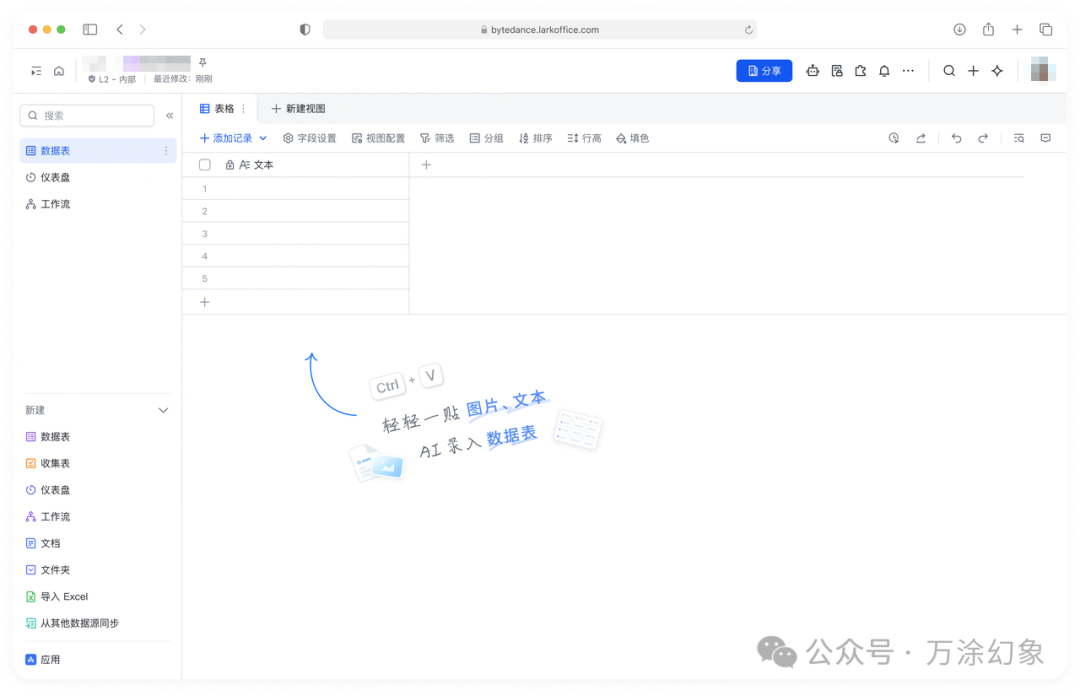Open the notifications bell
Viewport: 1080px width, 696px height.
pyautogui.click(x=885, y=70)
